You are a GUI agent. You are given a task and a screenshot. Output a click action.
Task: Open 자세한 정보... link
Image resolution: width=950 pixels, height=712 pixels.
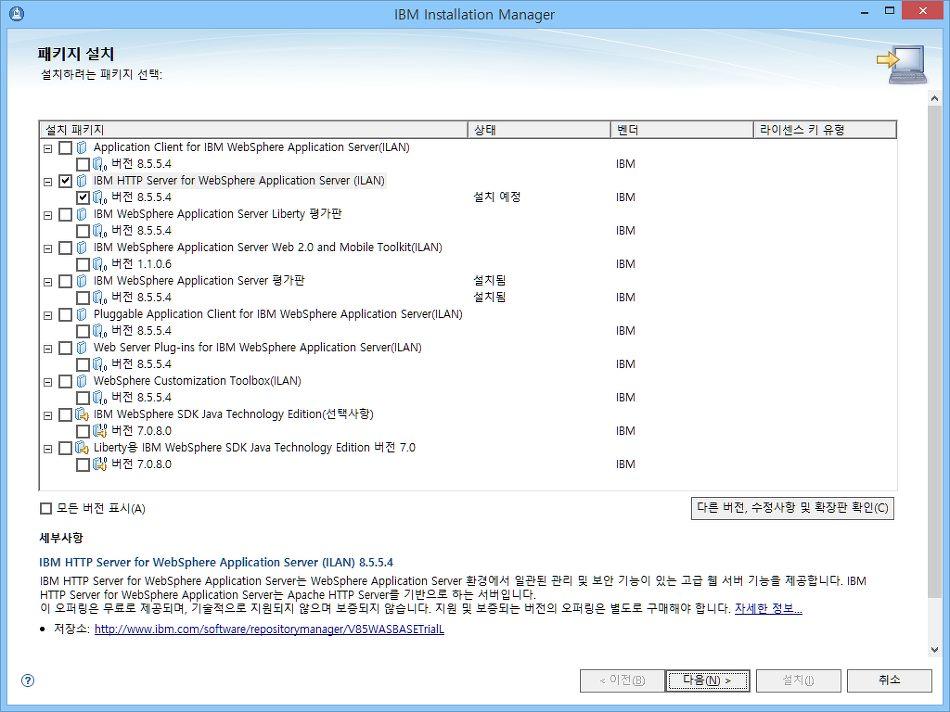pos(768,608)
